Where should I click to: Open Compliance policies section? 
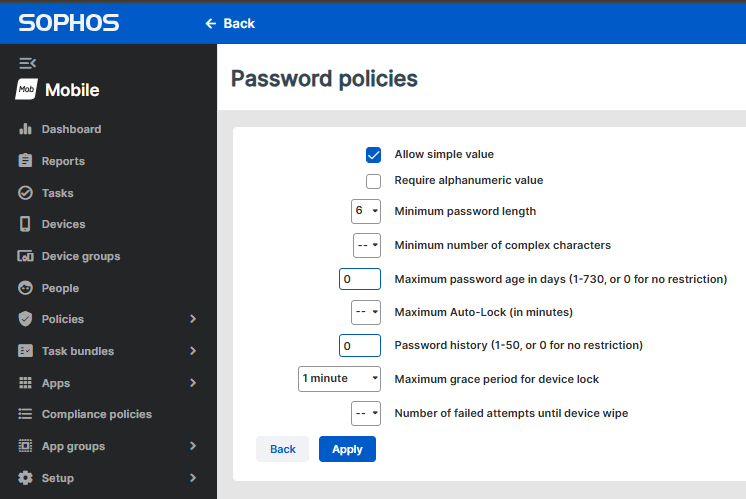click(x=97, y=414)
